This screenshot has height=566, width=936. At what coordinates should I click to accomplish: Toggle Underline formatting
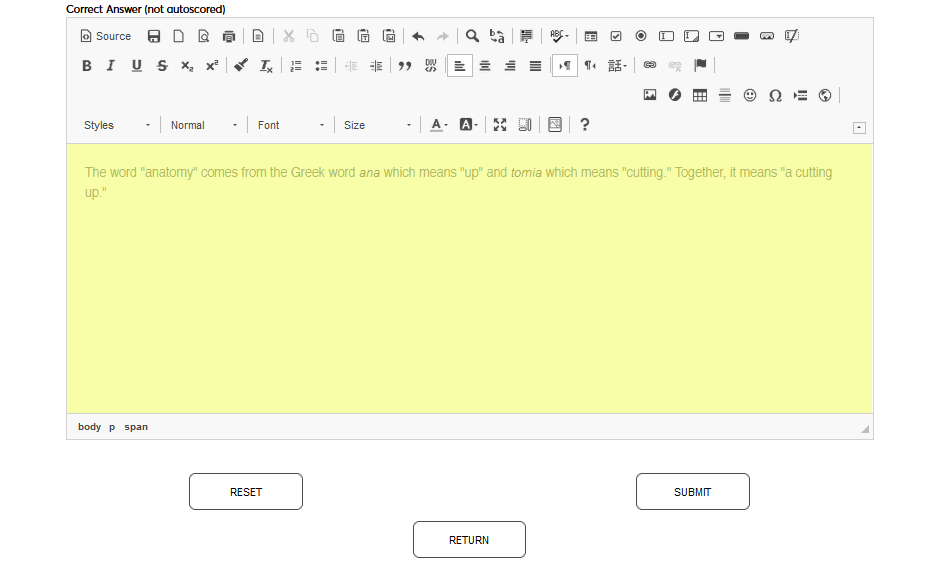(x=137, y=66)
